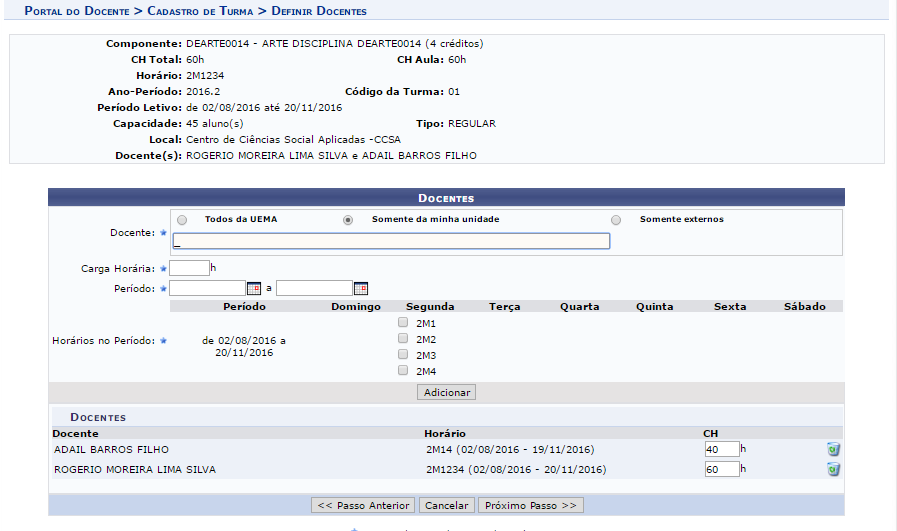Screen dimensions: 897x531
Task: Tick the 2M3 schedule checkbox
Action: click(x=403, y=354)
